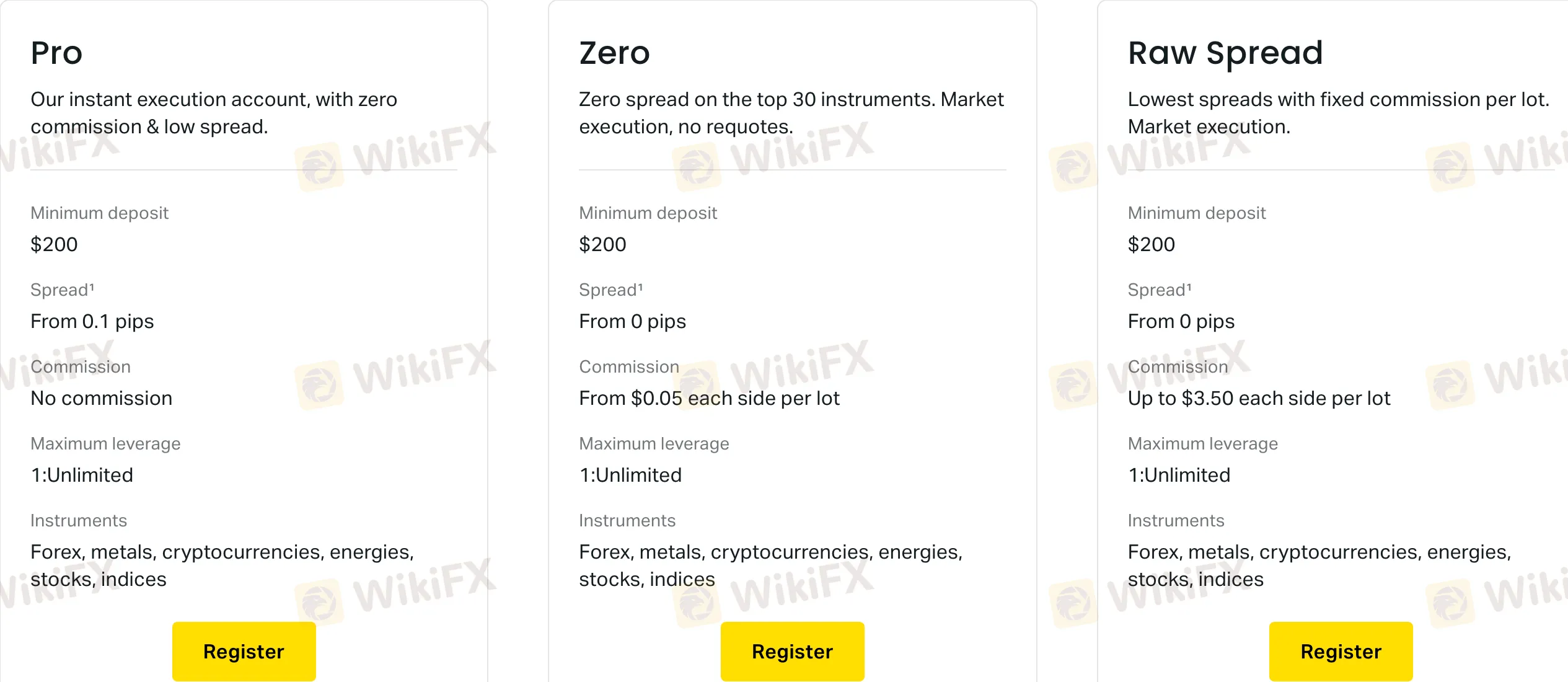Viewport: 1568px width, 682px height.
Task: Click Spread footnote label in Zero card
Action: [x=610, y=290]
